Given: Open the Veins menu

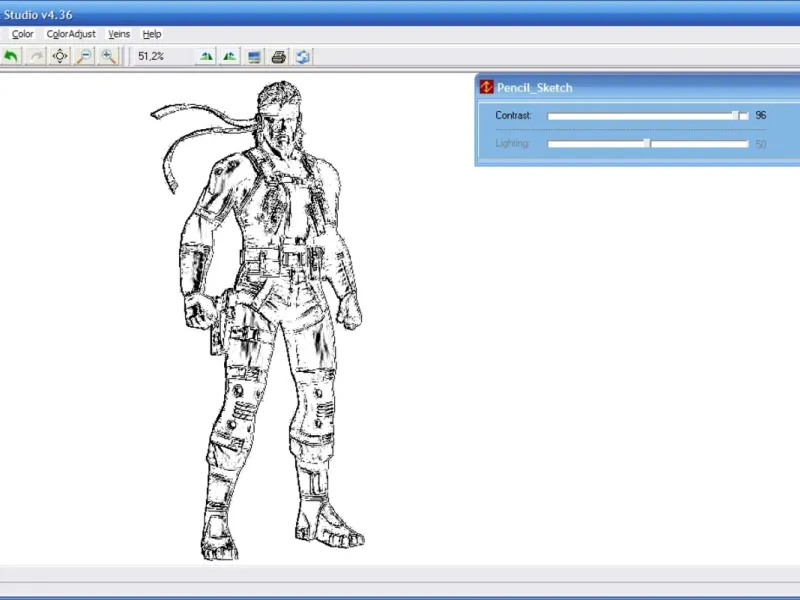Looking at the screenshot, I should tap(119, 34).
